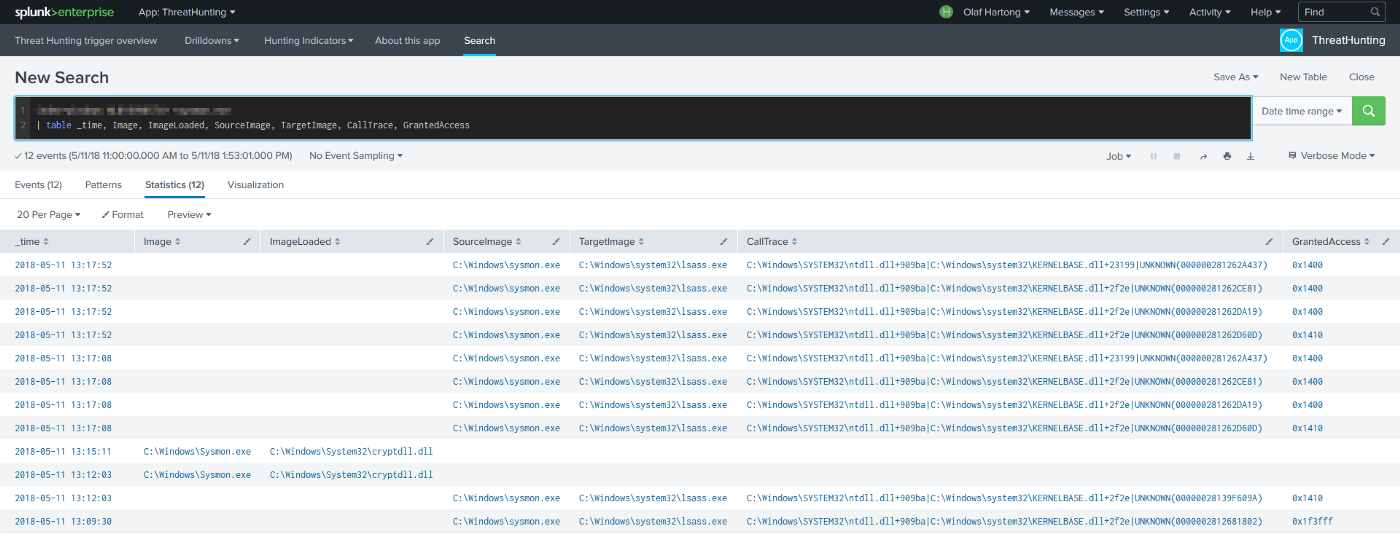Open the Help dropdown
This screenshot has width=1400, height=547.
1265,12
